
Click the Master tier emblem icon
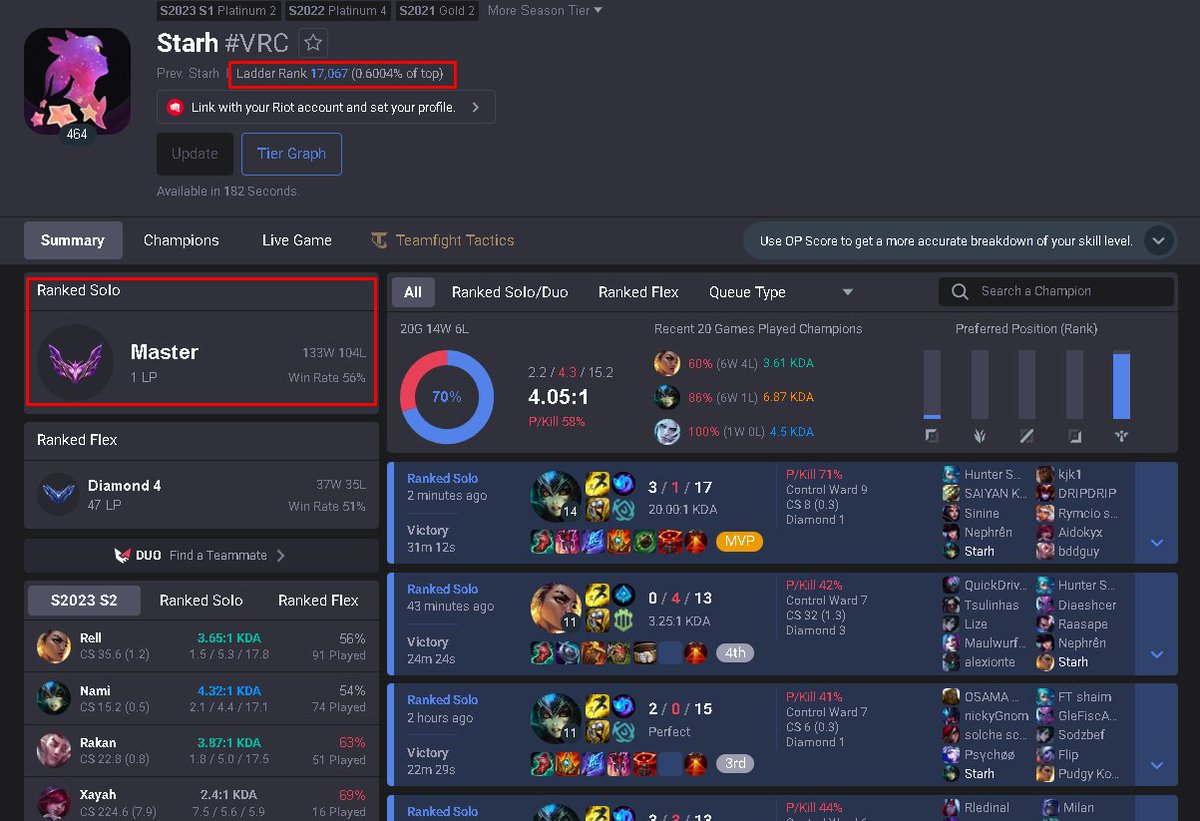coord(74,362)
